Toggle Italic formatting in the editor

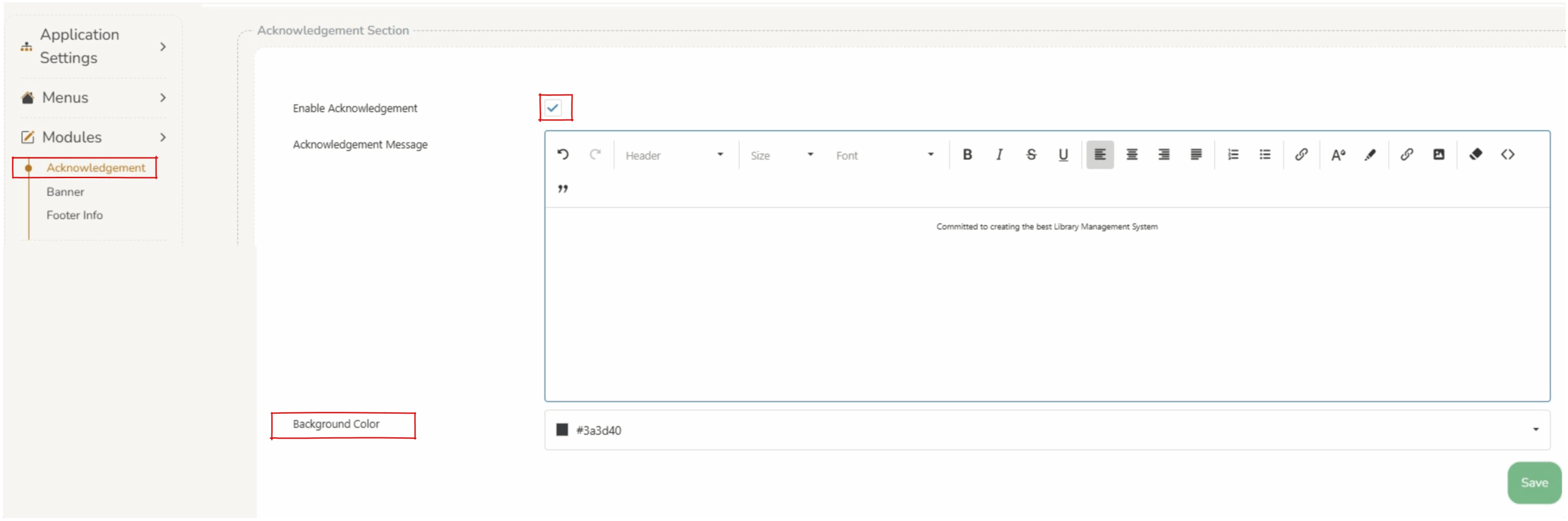(x=999, y=155)
